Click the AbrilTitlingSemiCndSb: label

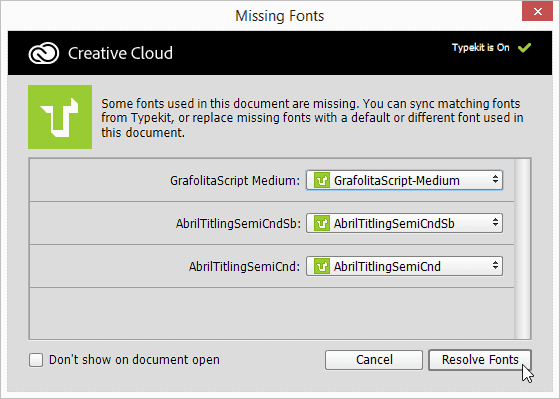pyautogui.click(x=238, y=224)
